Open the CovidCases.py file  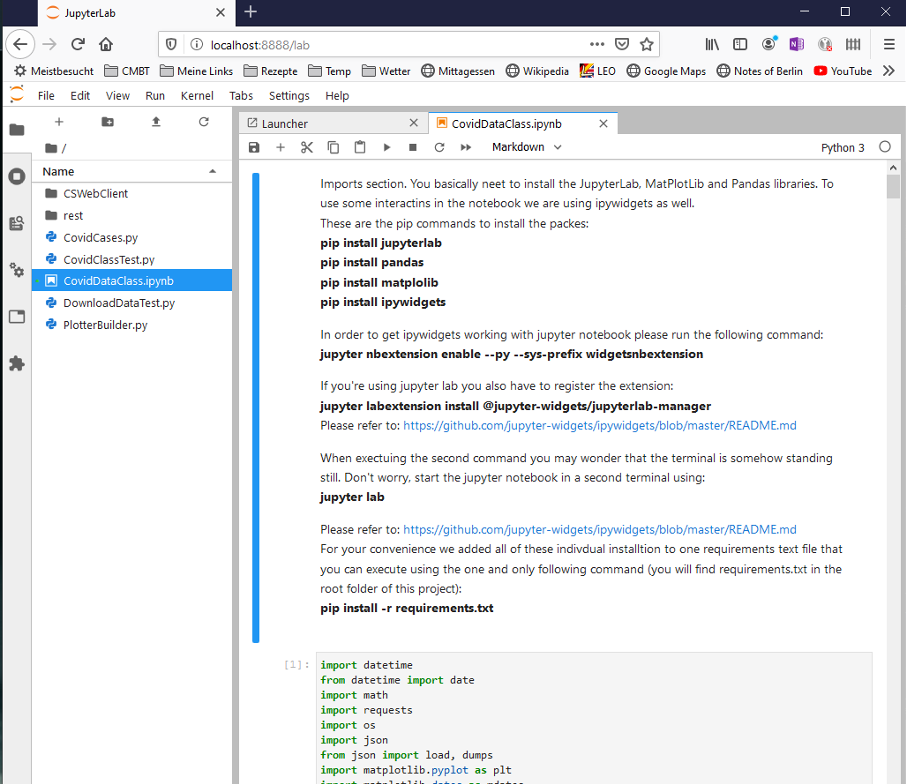(100, 238)
